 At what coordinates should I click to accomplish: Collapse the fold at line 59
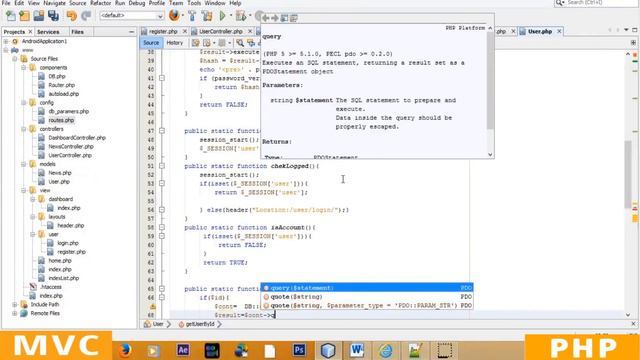pyautogui.click(x=162, y=236)
